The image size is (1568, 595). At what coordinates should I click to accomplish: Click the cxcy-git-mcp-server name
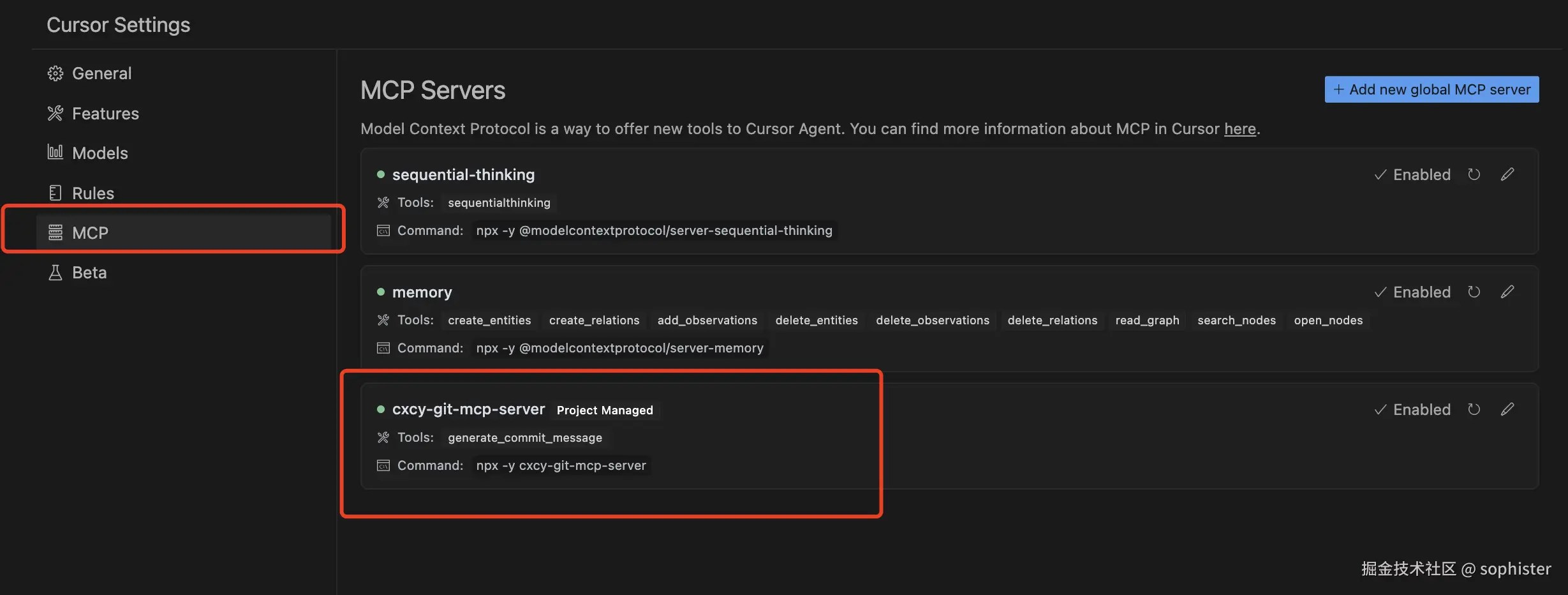(468, 409)
